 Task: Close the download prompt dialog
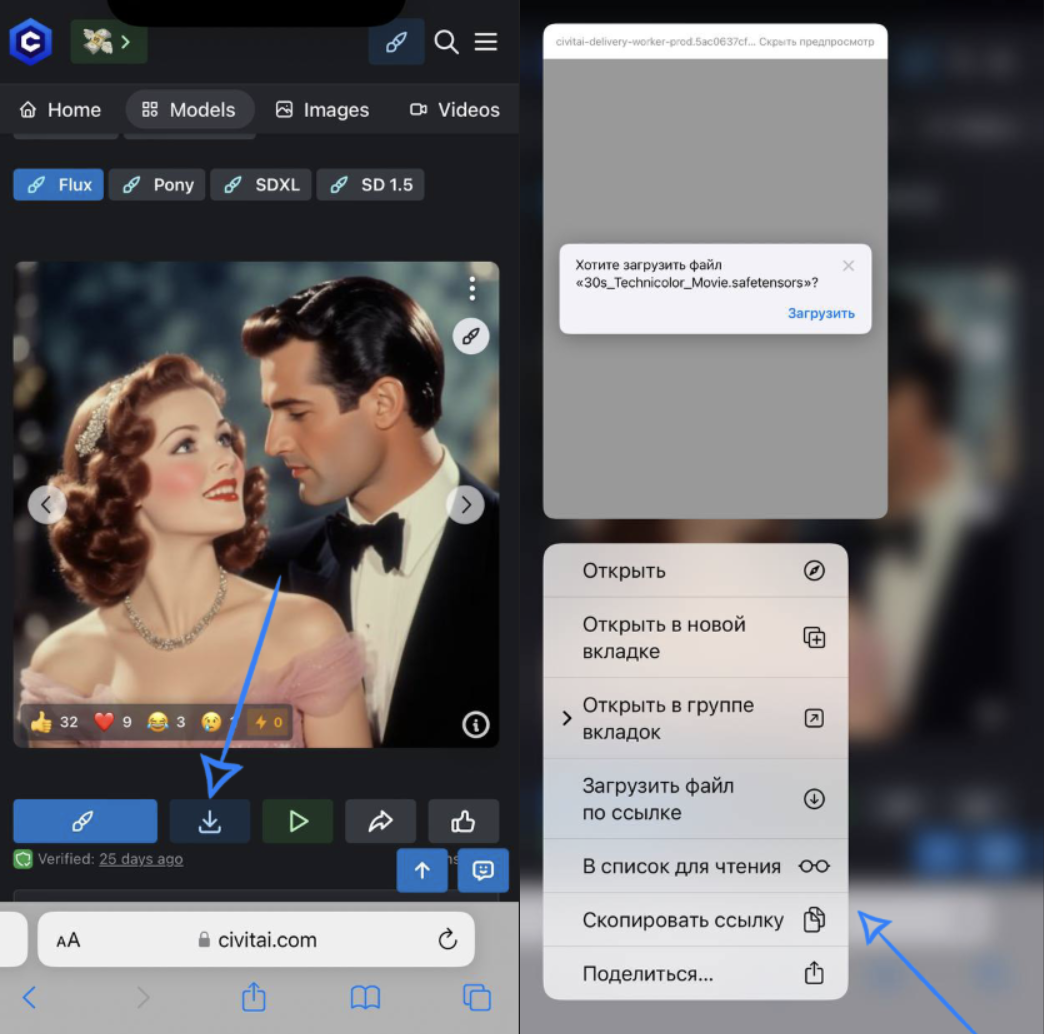(x=848, y=266)
